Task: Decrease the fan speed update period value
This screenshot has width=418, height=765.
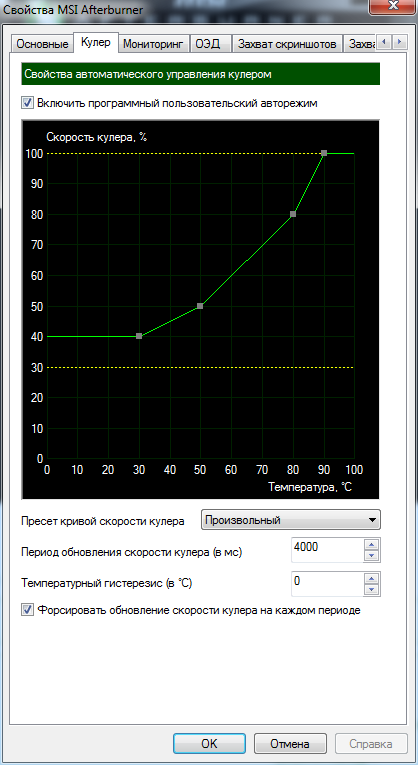Action: pyautogui.click(x=372, y=556)
